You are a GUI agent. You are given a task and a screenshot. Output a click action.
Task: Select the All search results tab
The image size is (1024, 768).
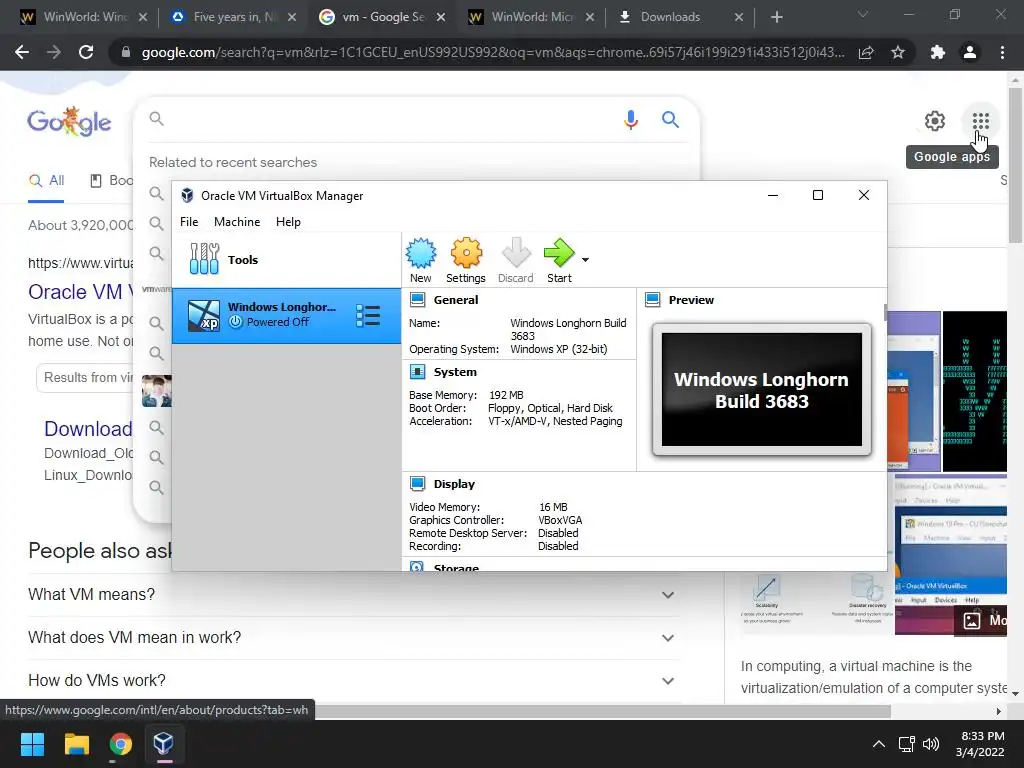(46, 181)
